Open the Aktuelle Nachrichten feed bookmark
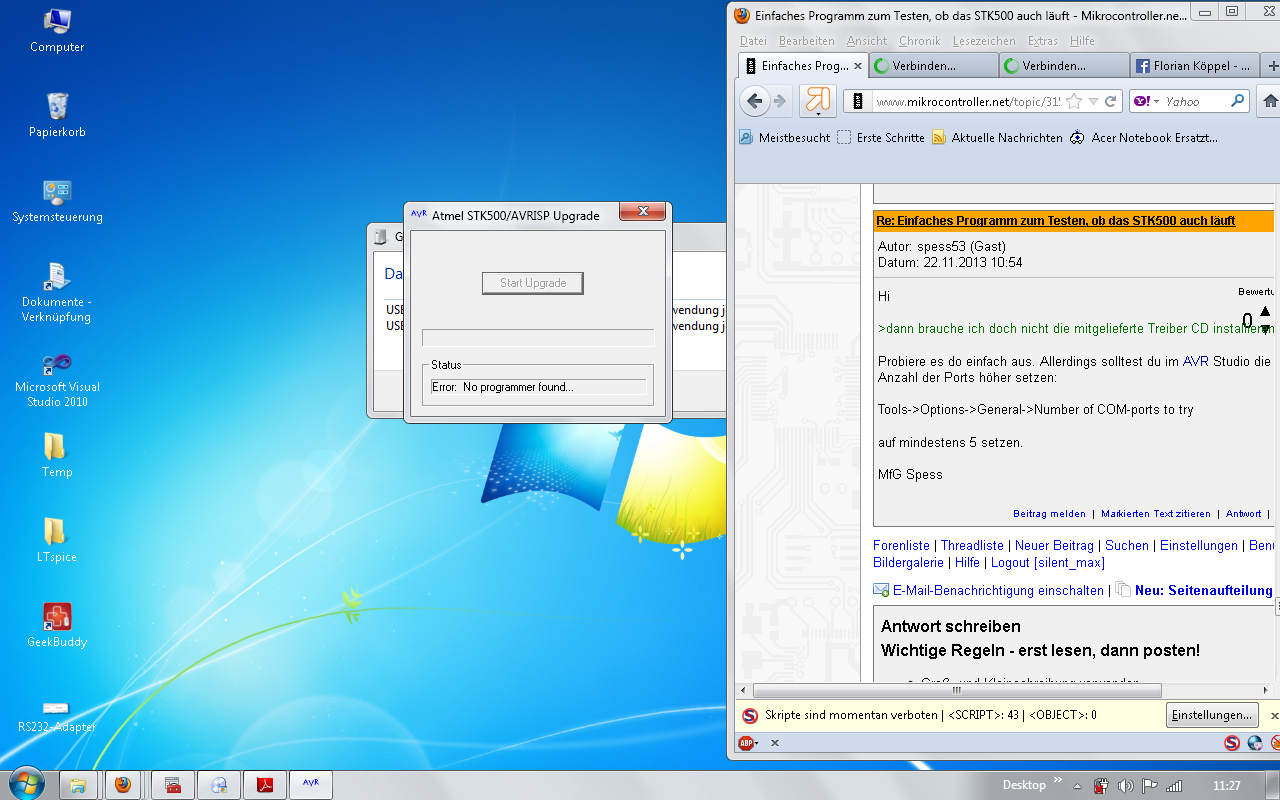This screenshot has height=800, width=1280. 998,138
